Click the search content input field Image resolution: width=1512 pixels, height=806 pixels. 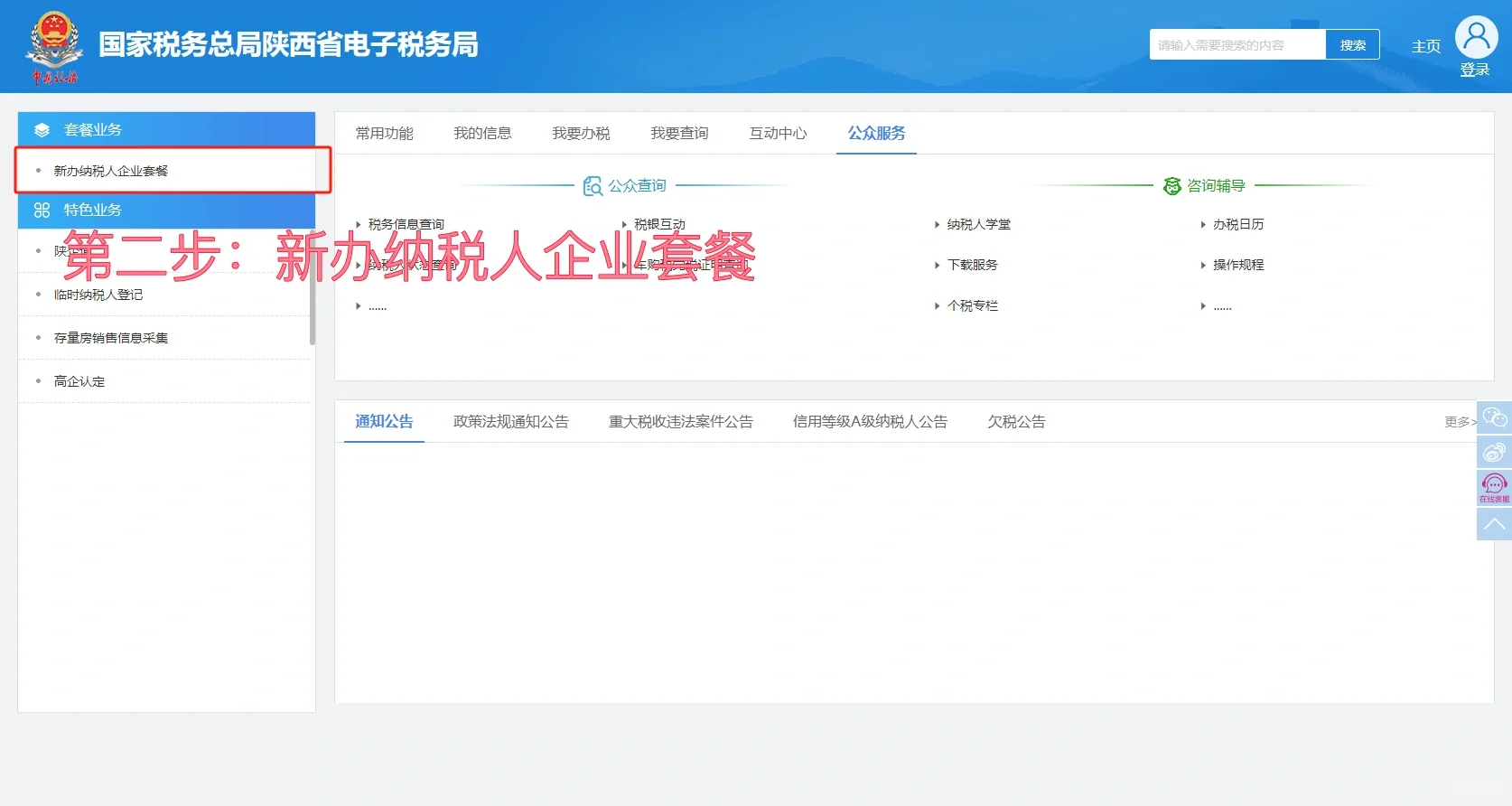pyautogui.click(x=1237, y=45)
